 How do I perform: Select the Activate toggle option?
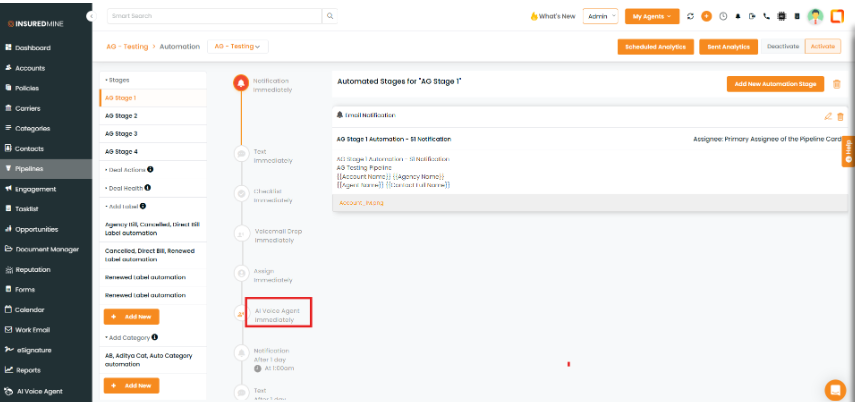coord(823,47)
